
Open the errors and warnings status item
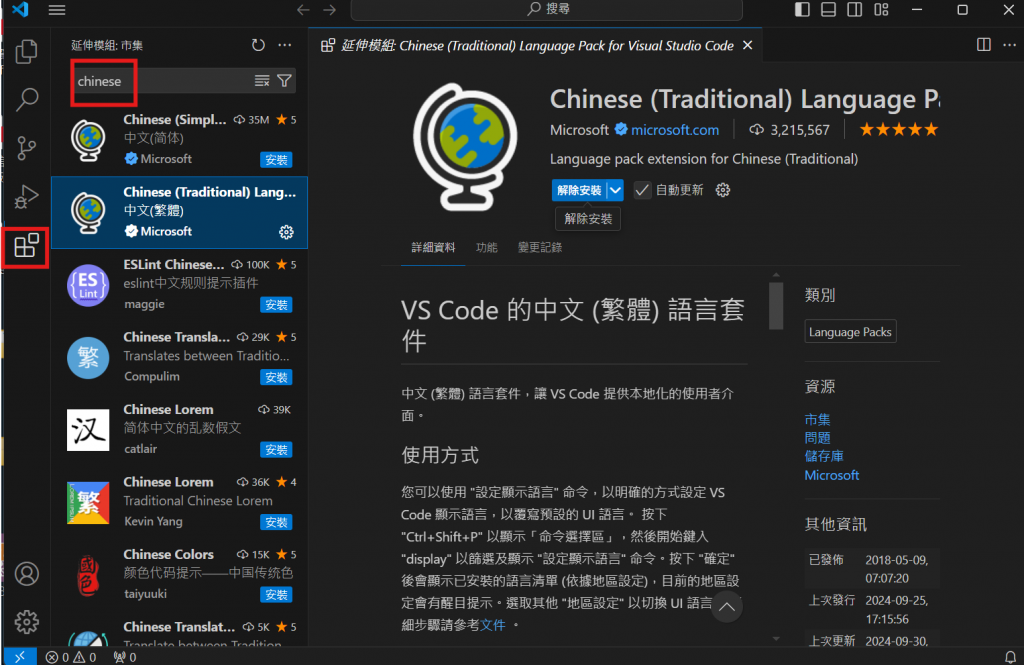71,657
